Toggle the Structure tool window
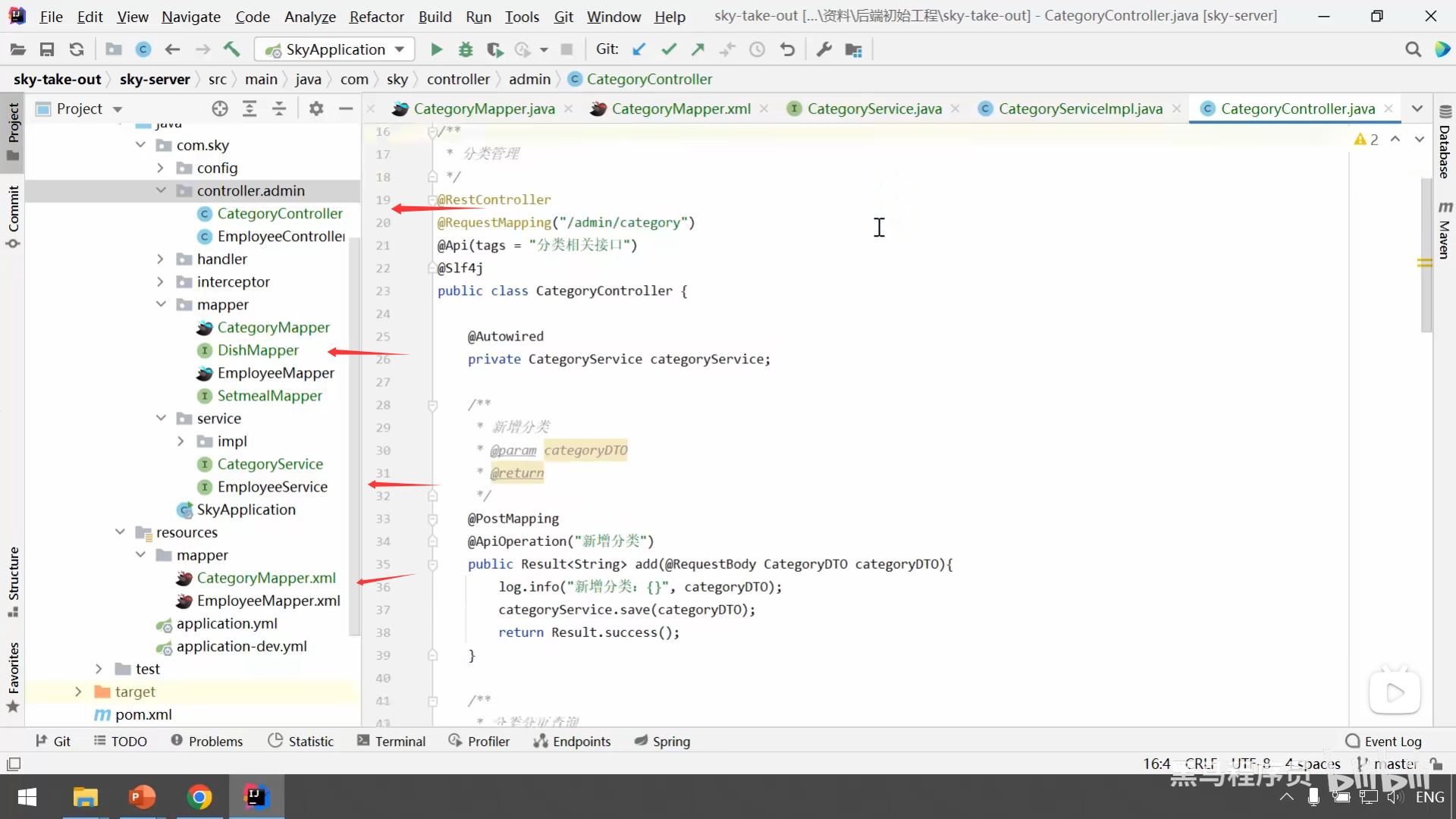The image size is (1456, 819). [13, 580]
